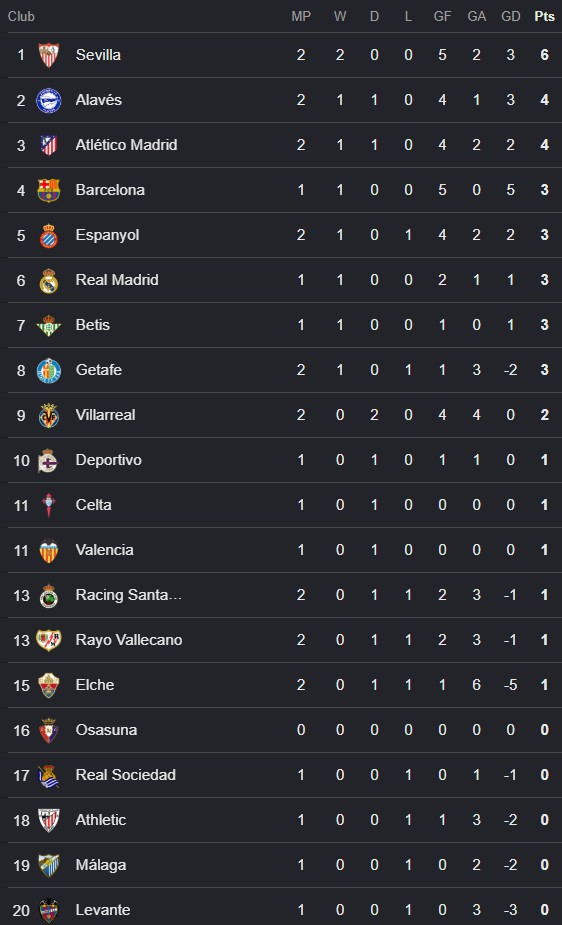Open the Atlético Madrid team link
Screen dimensions: 562x925
pyautogui.click(x=126, y=145)
